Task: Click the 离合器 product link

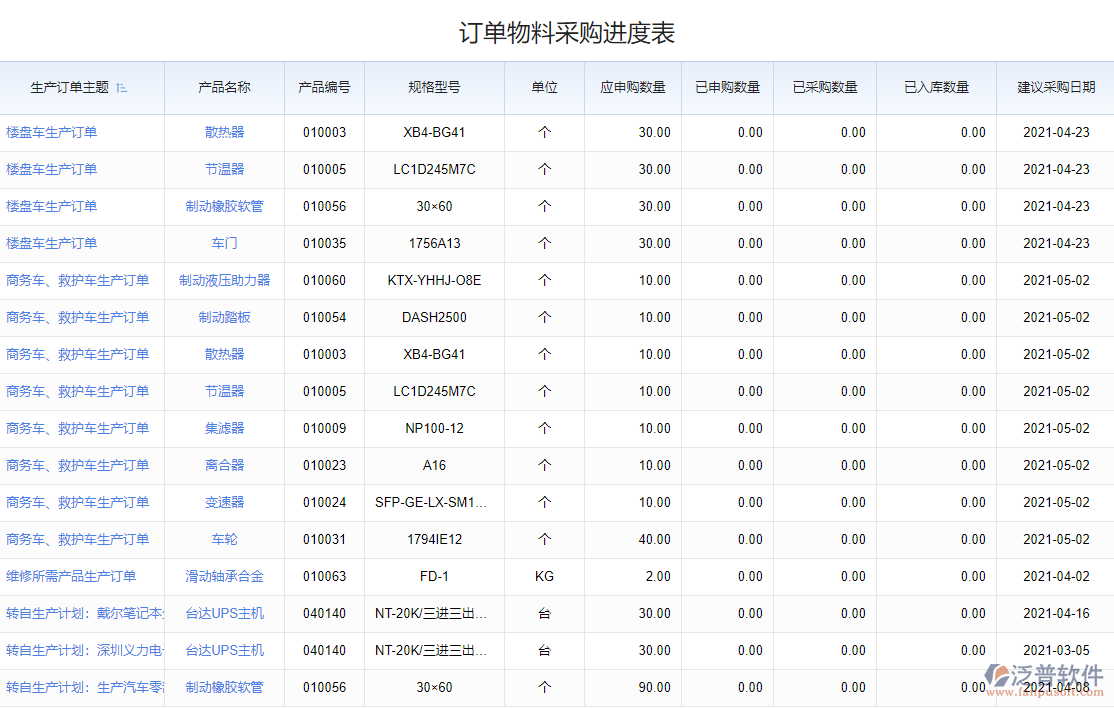Action: click(x=224, y=465)
